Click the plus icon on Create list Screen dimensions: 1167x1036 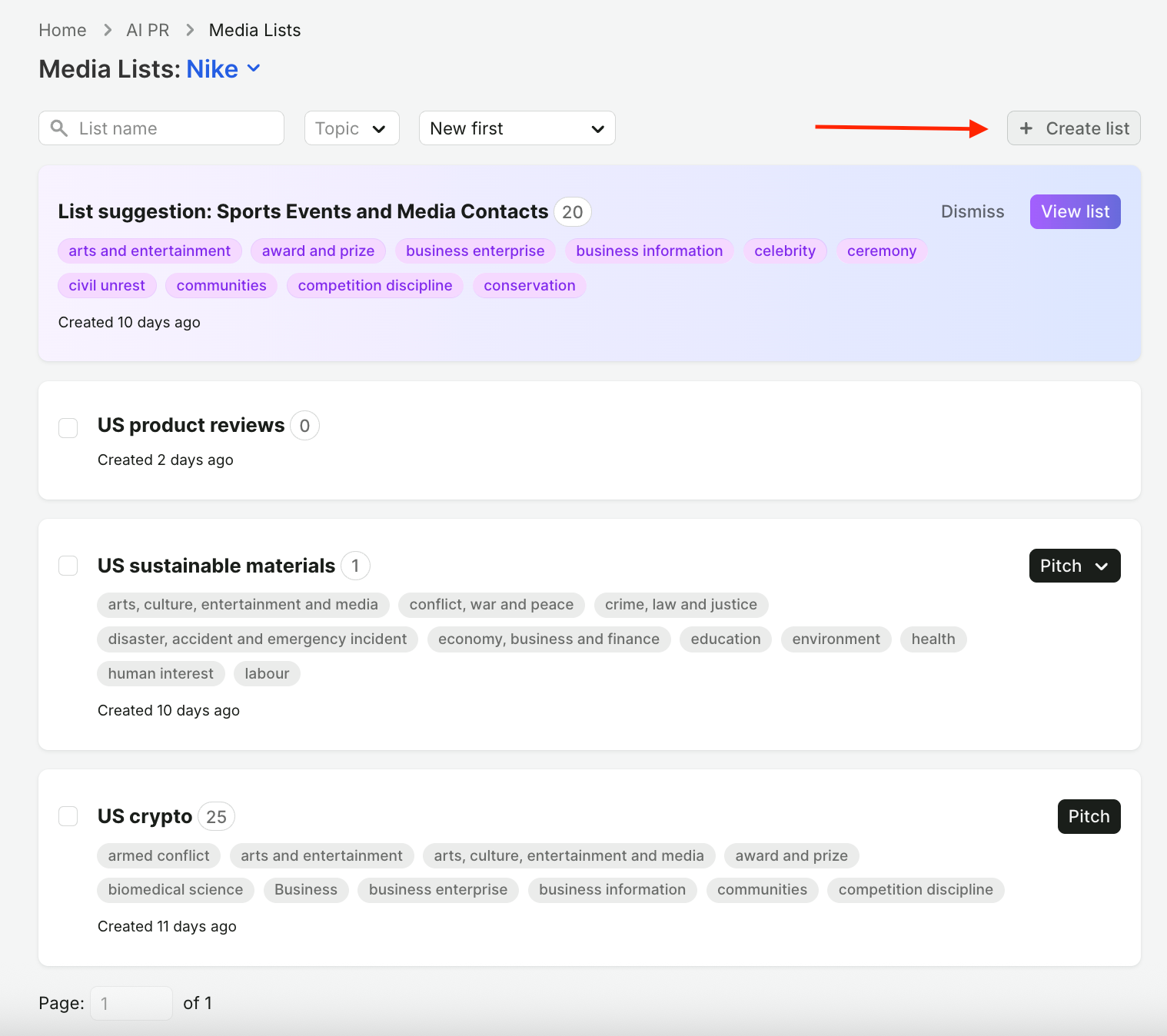1026,128
